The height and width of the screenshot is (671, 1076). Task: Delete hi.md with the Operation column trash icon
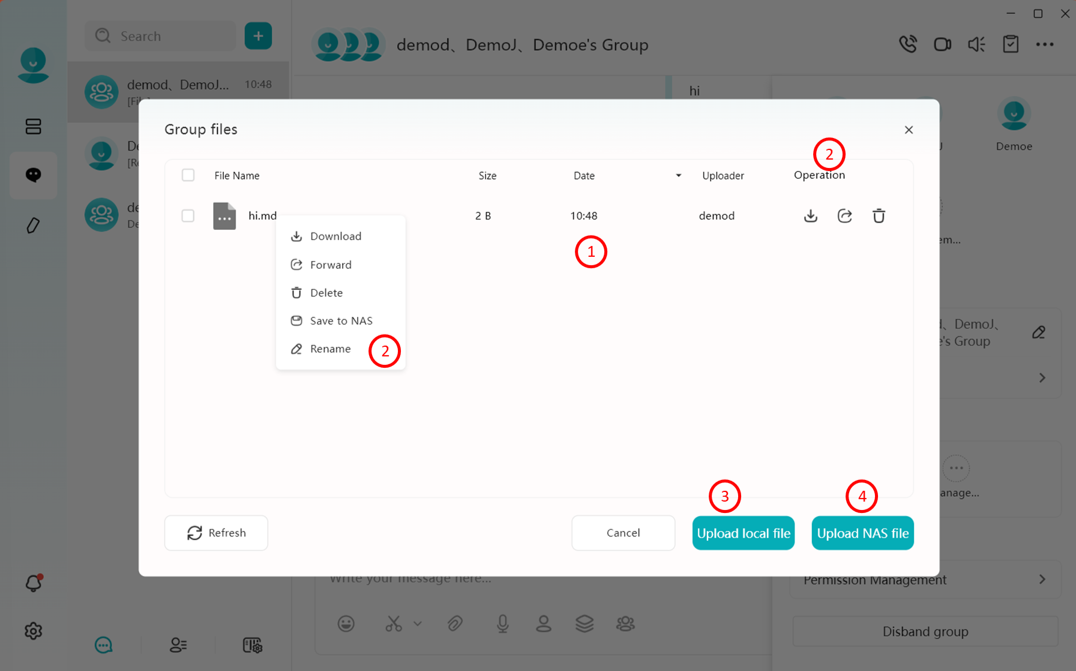coord(878,215)
